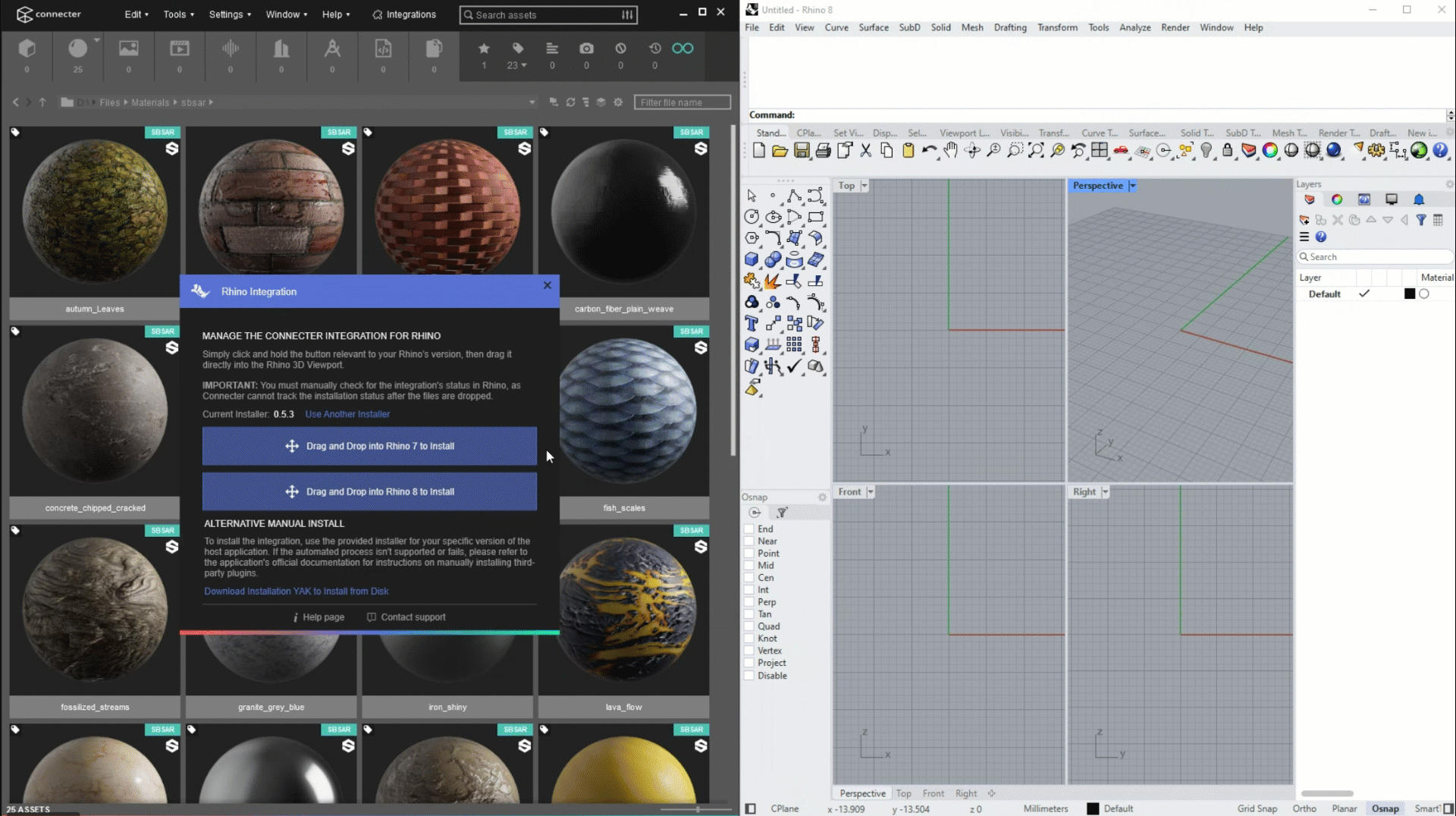Open the Connecter Settings menu dropdown
The image size is (1456, 816).
tap(230, 14)
